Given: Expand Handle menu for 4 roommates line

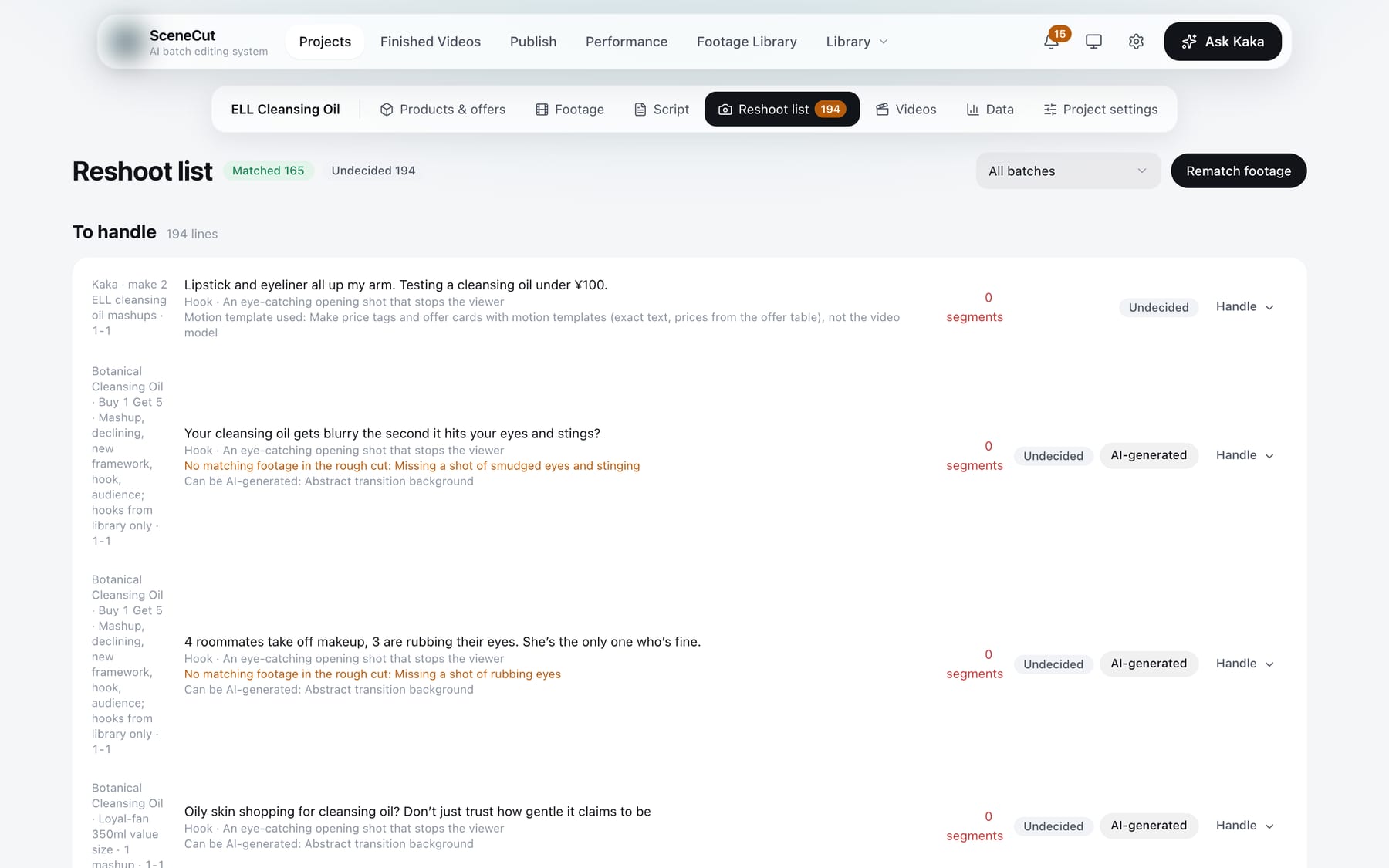Looking at the screenshot, I should point(1245,664).
